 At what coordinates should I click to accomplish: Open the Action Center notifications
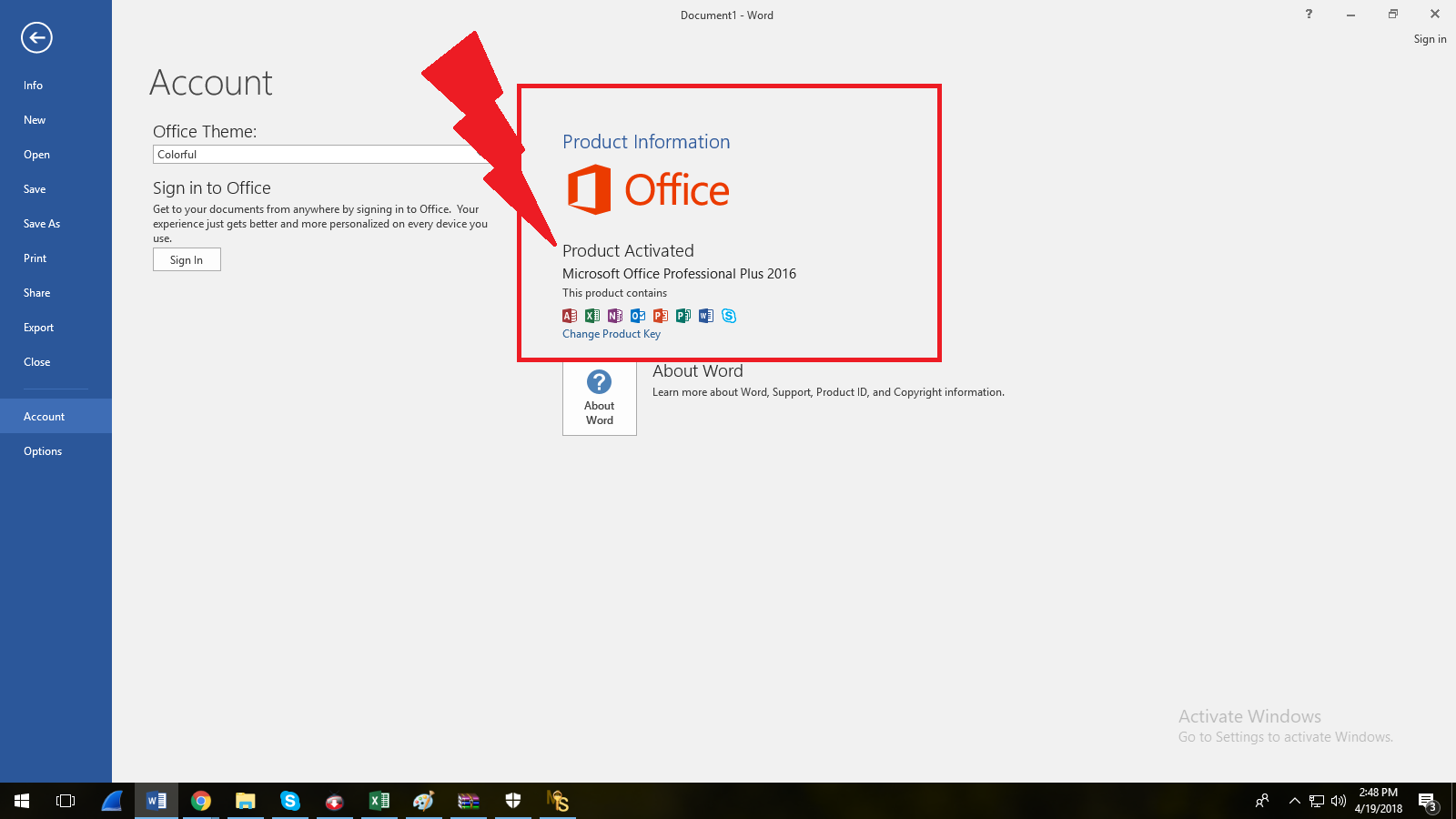pos(1428,801)
